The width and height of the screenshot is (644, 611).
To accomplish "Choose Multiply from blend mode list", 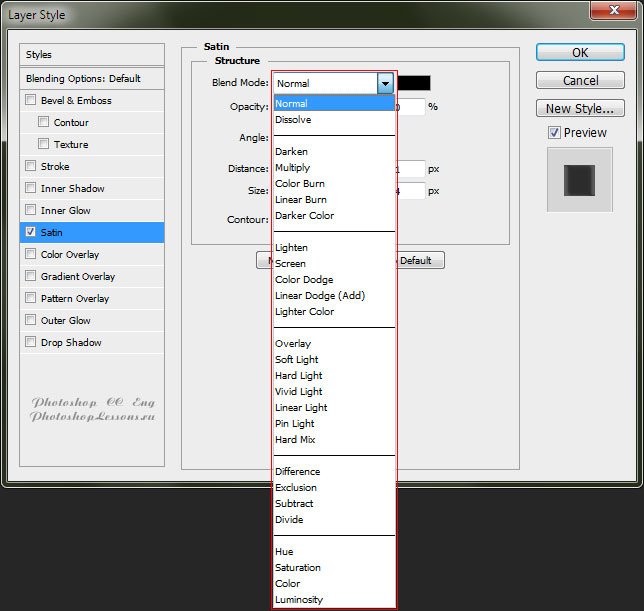I will click(293, 168).
